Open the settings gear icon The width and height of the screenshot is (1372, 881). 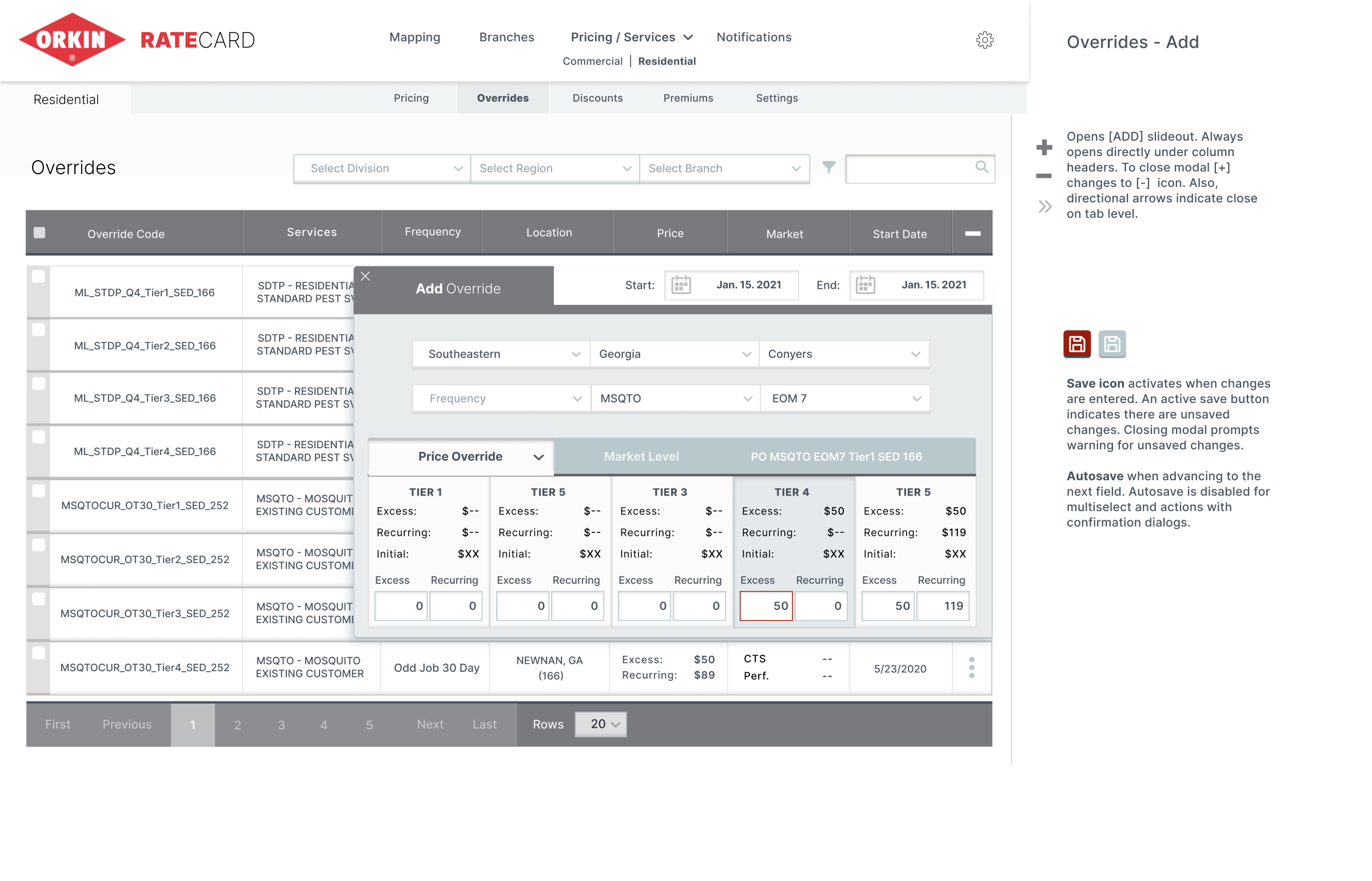click(x=984, y=40)
